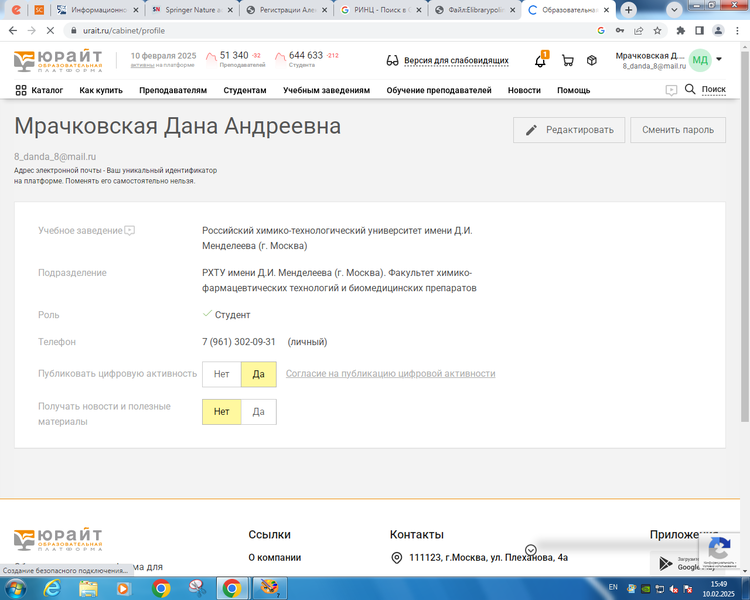Set digital activity publishing to Нет
Screen dimensions: 750x600
pos(221,374)
